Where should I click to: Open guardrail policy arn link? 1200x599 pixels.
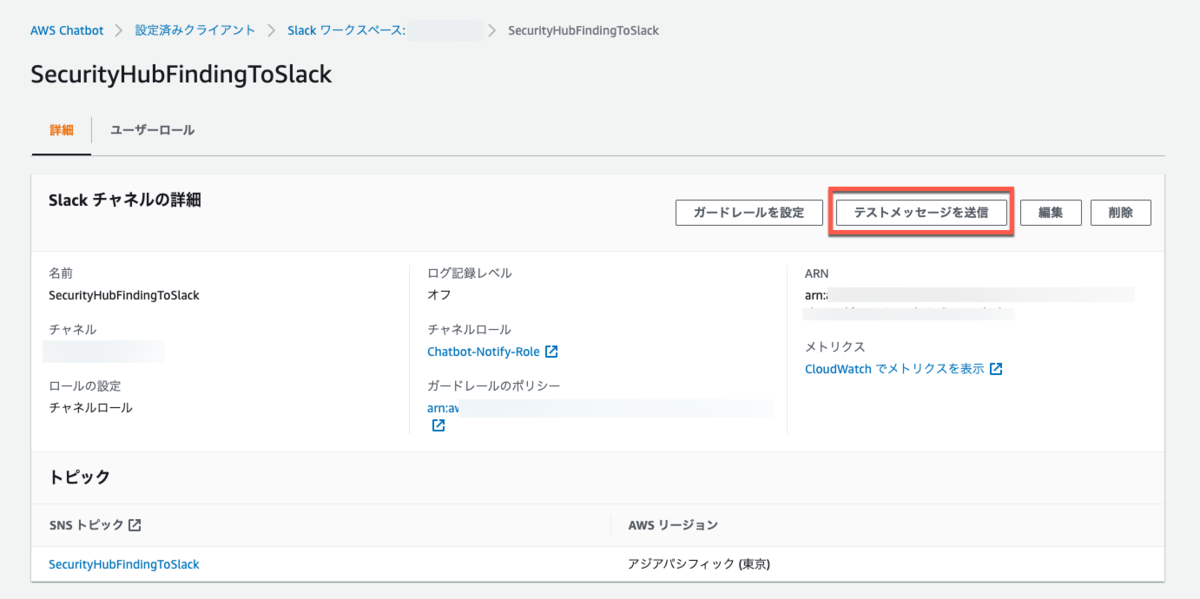pyautogui.click(x=443, y=408)
